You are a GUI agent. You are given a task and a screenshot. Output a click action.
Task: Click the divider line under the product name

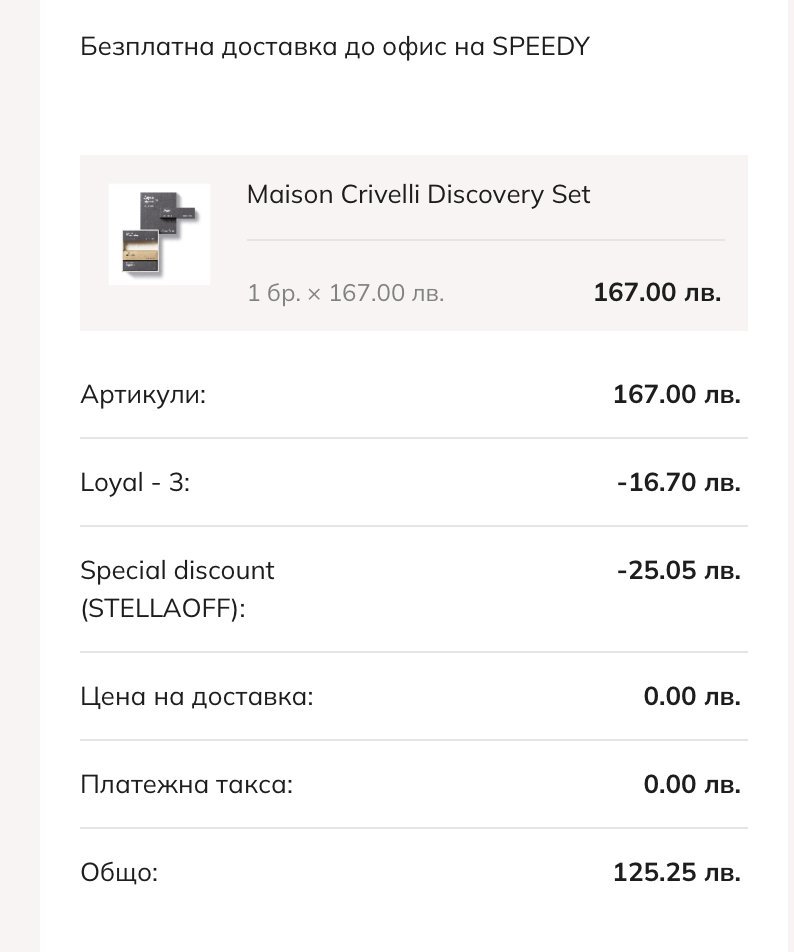click(485, 240)
